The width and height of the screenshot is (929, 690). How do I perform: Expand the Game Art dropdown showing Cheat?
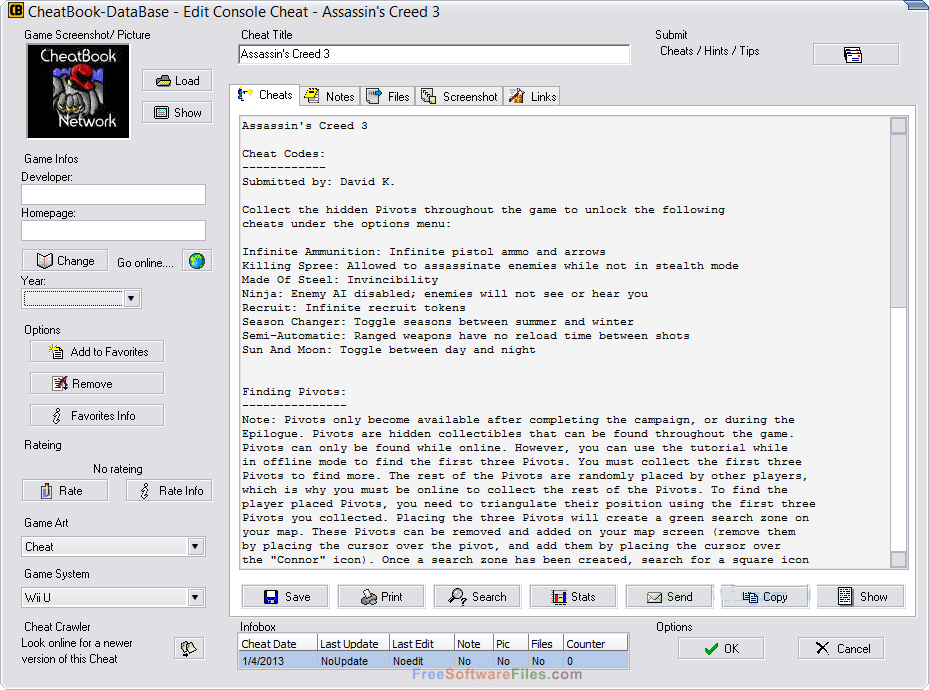click(196, 547)
